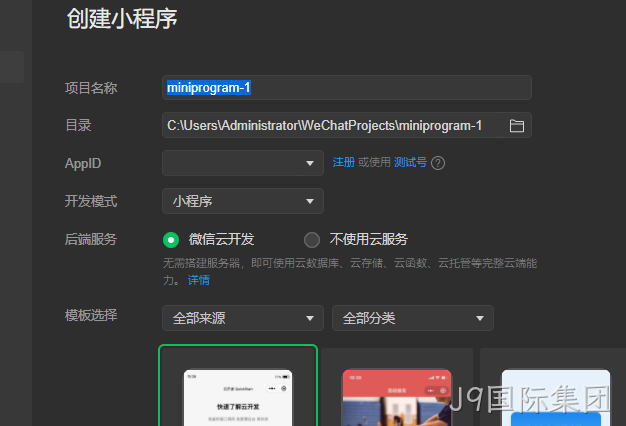Select the 微信云开发 radio button
This screenshot has height=426, width=626.
coord(171,240)
